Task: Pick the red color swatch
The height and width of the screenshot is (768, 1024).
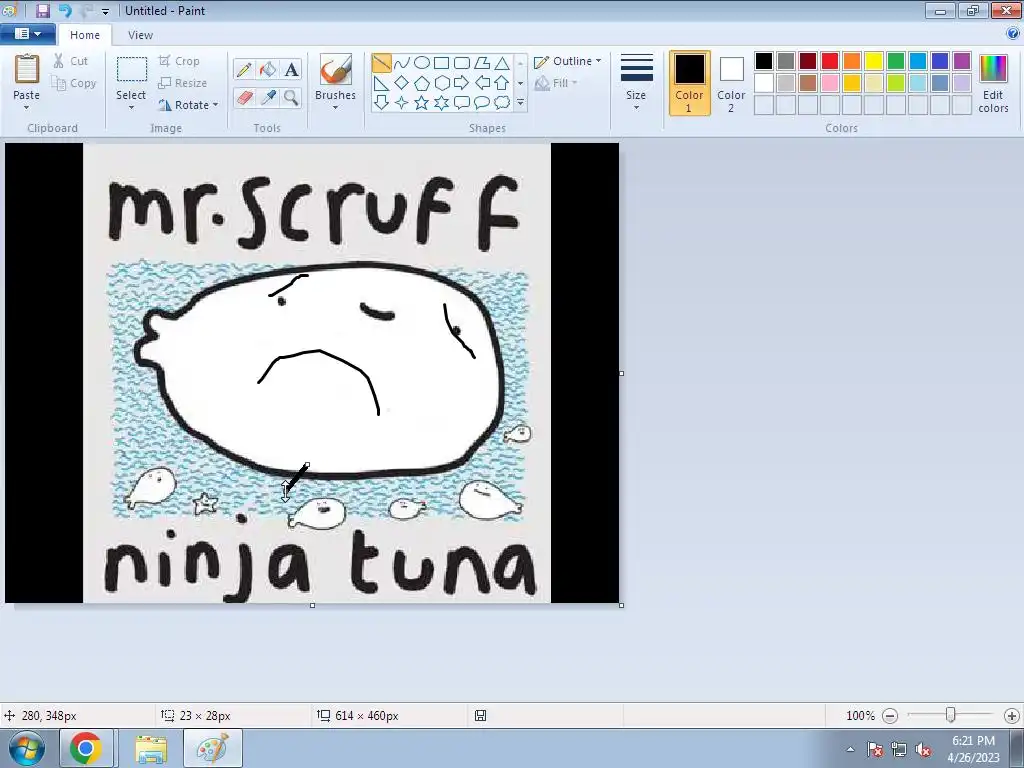Action: (x=830, y=61)
